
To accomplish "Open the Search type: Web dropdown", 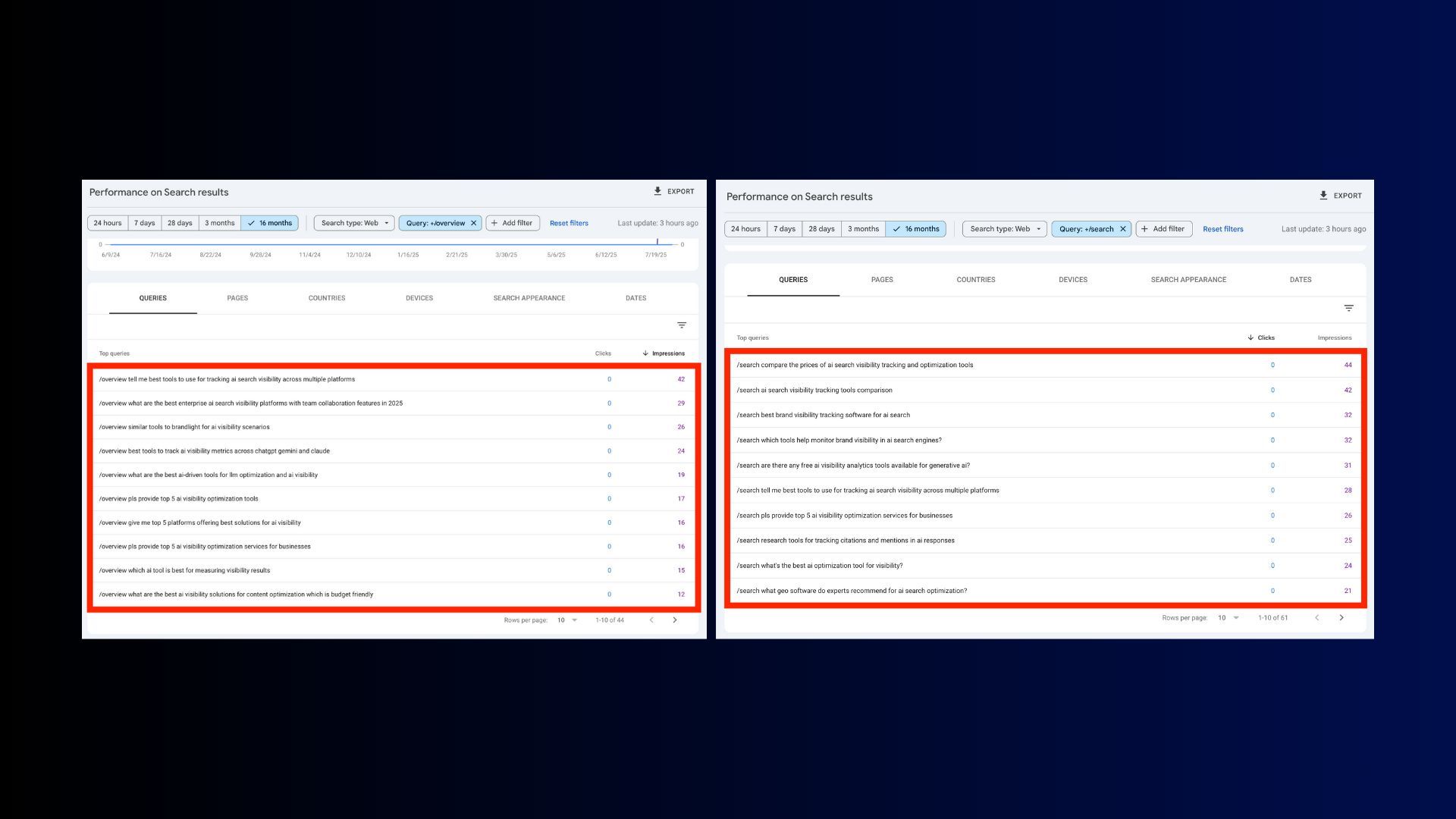I will (x=353, y=222).
